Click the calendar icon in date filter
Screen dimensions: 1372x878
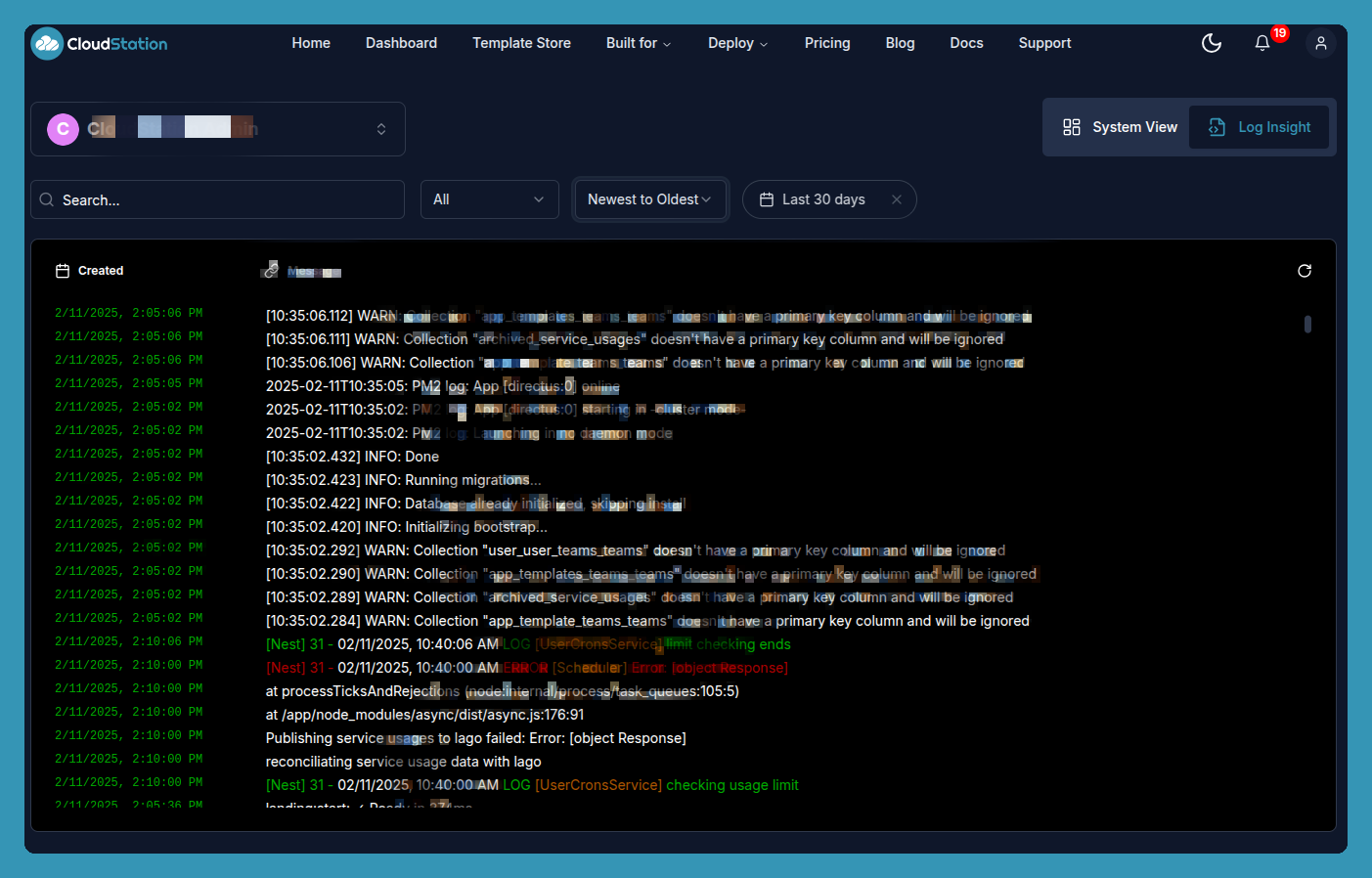point(767,199)
